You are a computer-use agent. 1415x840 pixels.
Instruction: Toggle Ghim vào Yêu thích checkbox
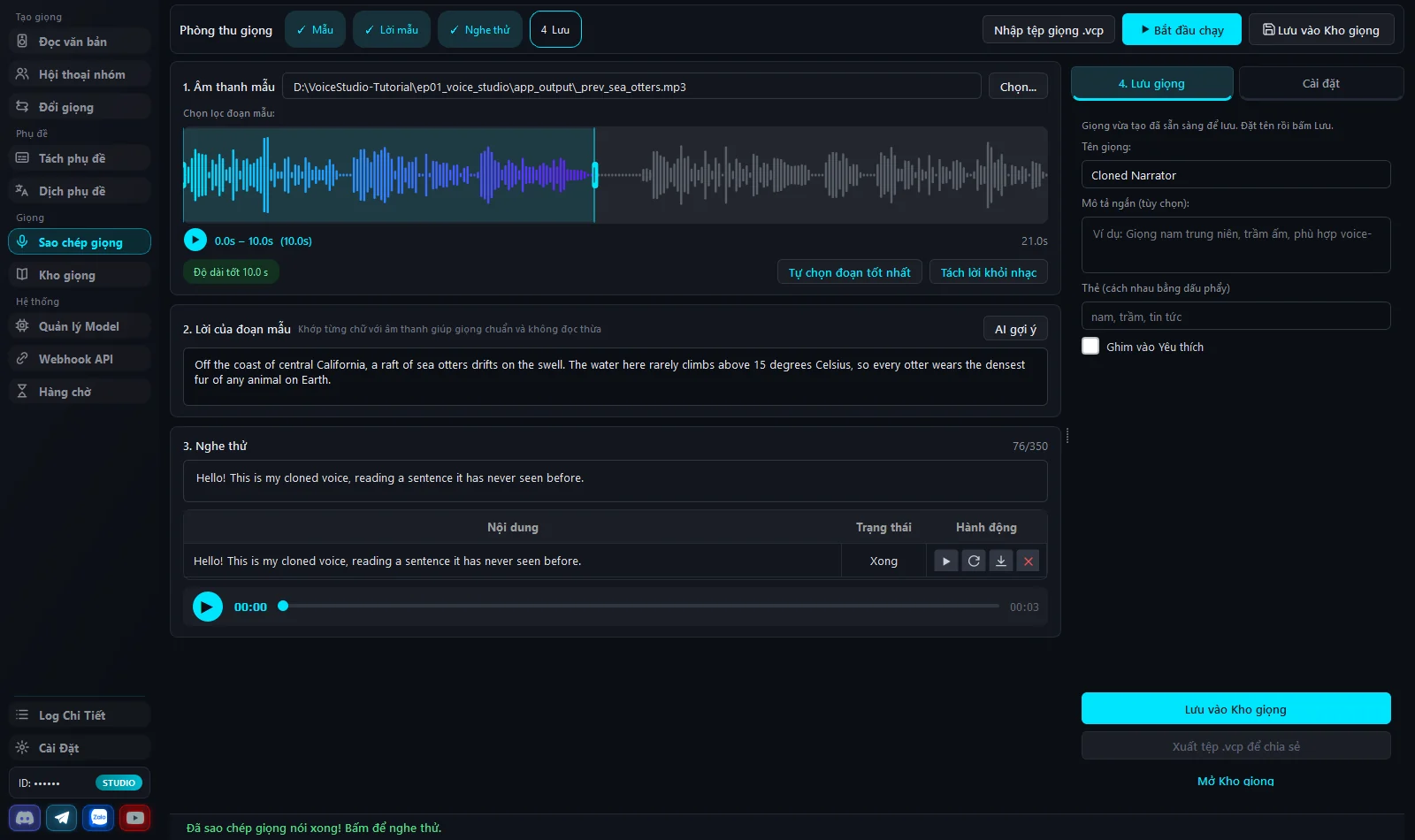pos(1090,346)
